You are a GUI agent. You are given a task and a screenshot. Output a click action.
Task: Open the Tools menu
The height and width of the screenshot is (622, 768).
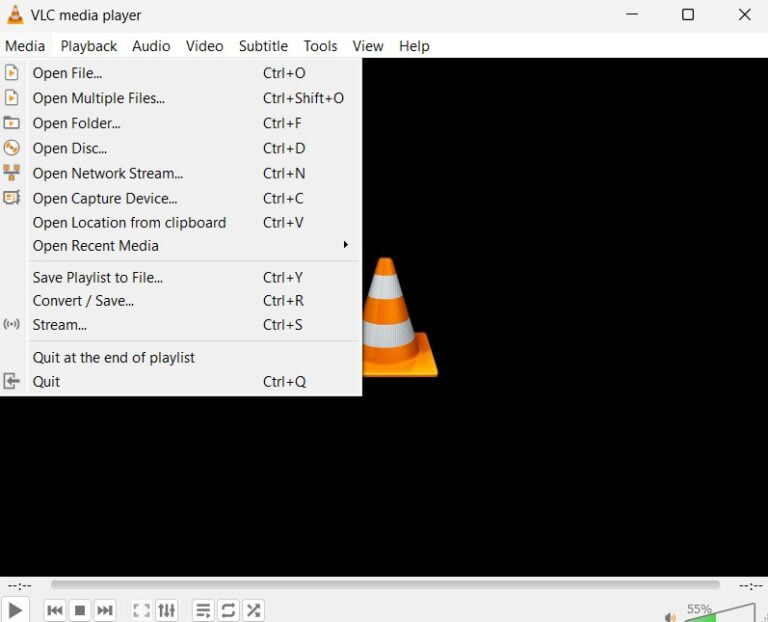pos(320,46)
